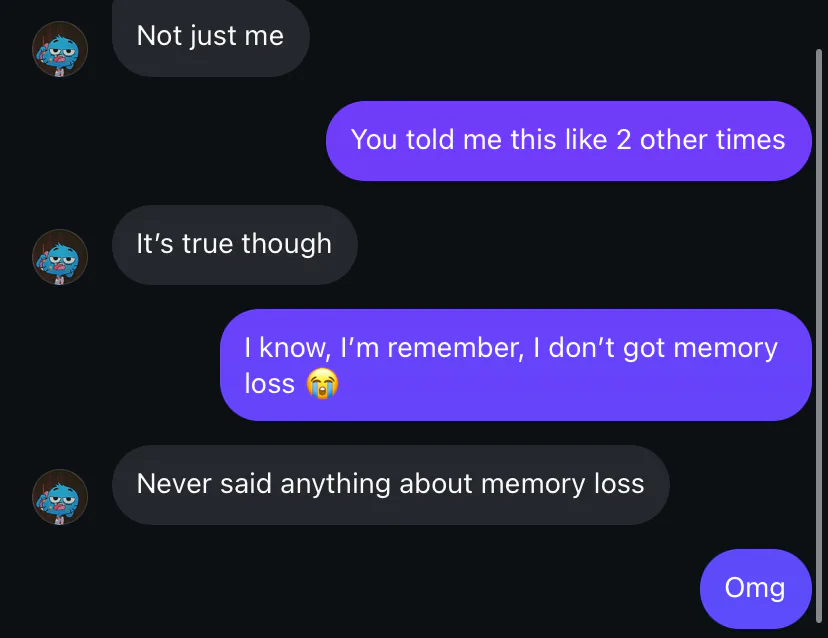Select the "Never said anything about memory loss" bubble

coord(391,485)
